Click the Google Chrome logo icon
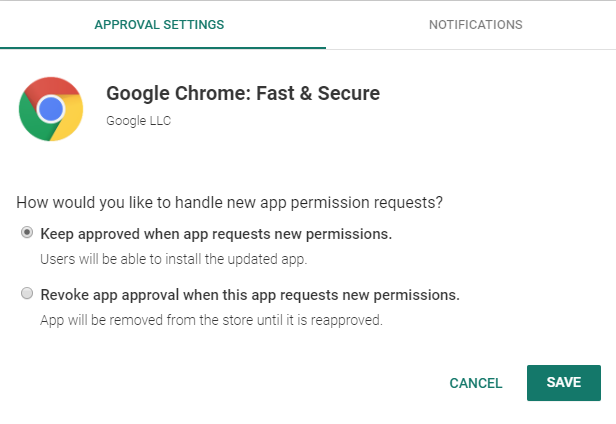This screenshot has height=424, width=616. coord(51,108)
